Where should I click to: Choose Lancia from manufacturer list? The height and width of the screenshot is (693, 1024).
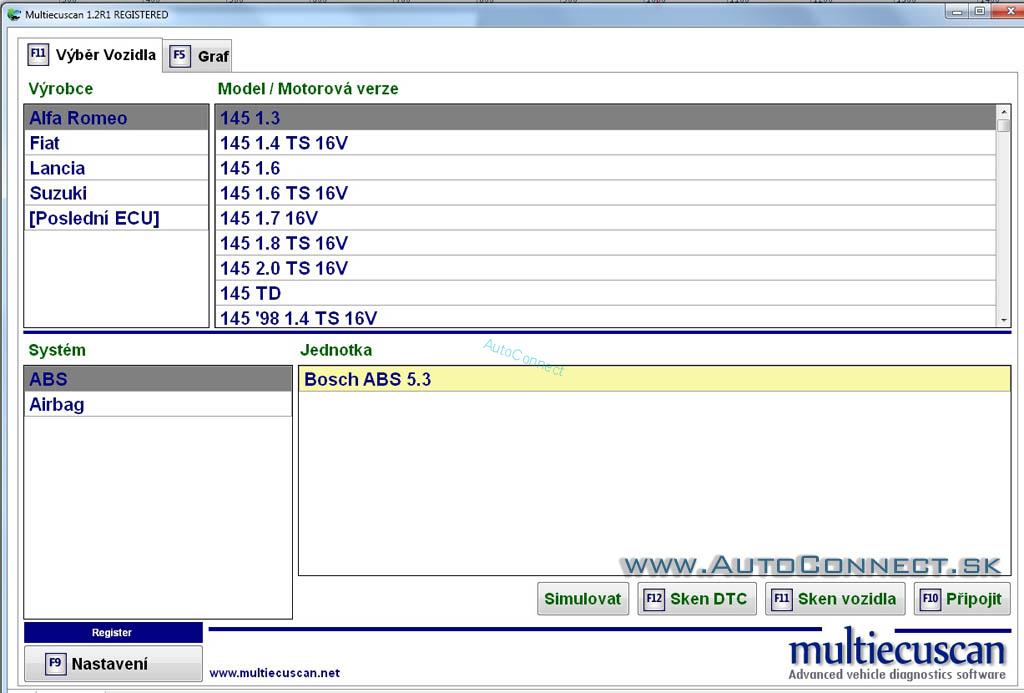(116, 168)
